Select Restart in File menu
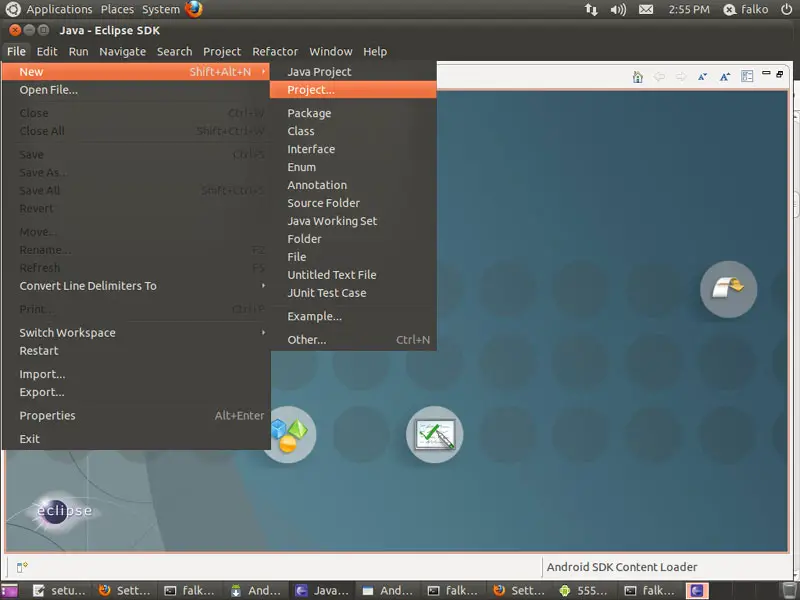Viewport: 800px width, 600px height. pos(136,351)
